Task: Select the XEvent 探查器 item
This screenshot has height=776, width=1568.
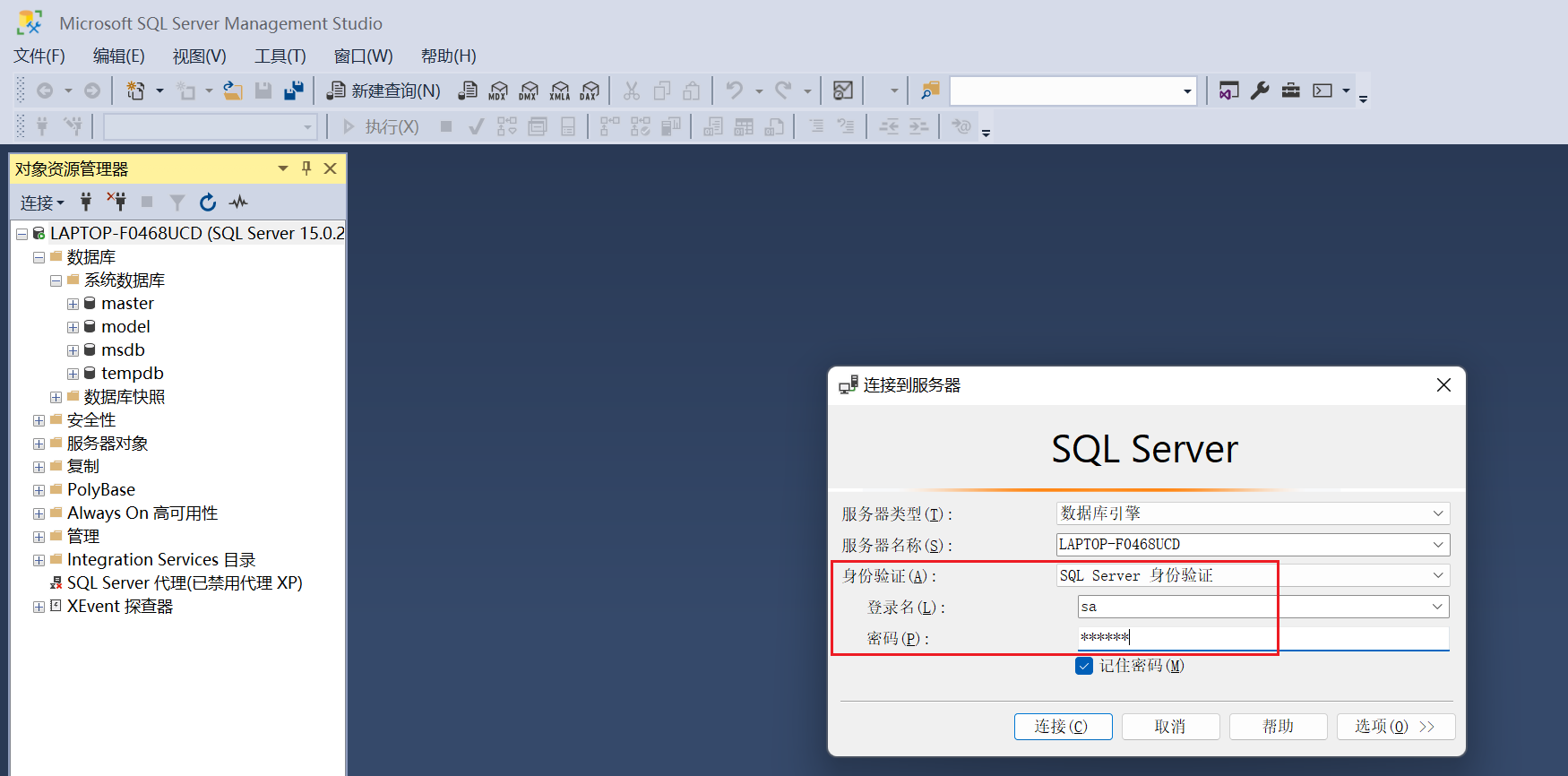Action: click(x=120, y=607)
